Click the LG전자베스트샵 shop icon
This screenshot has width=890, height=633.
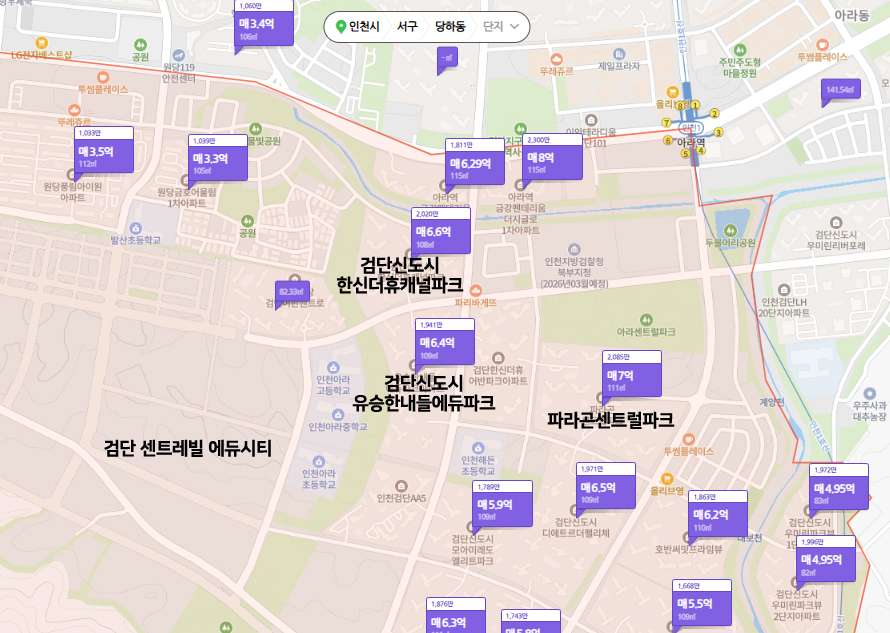point(41,43)
